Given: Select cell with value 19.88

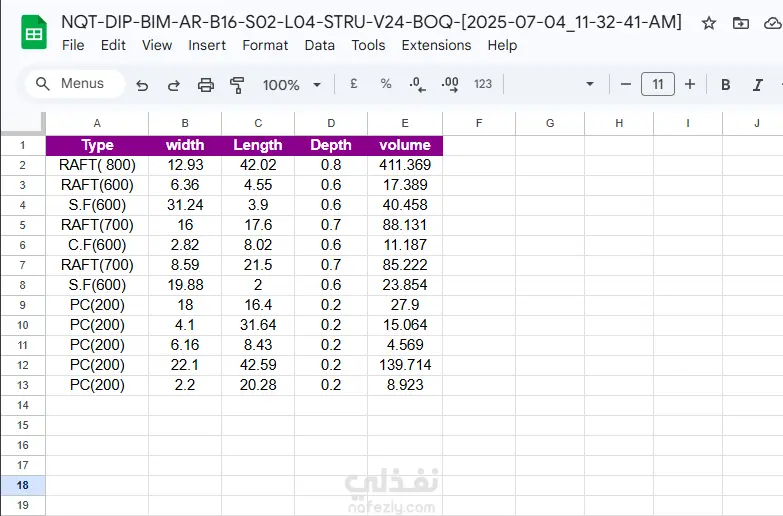Looking at the screenshot, I should click(185, 285).
